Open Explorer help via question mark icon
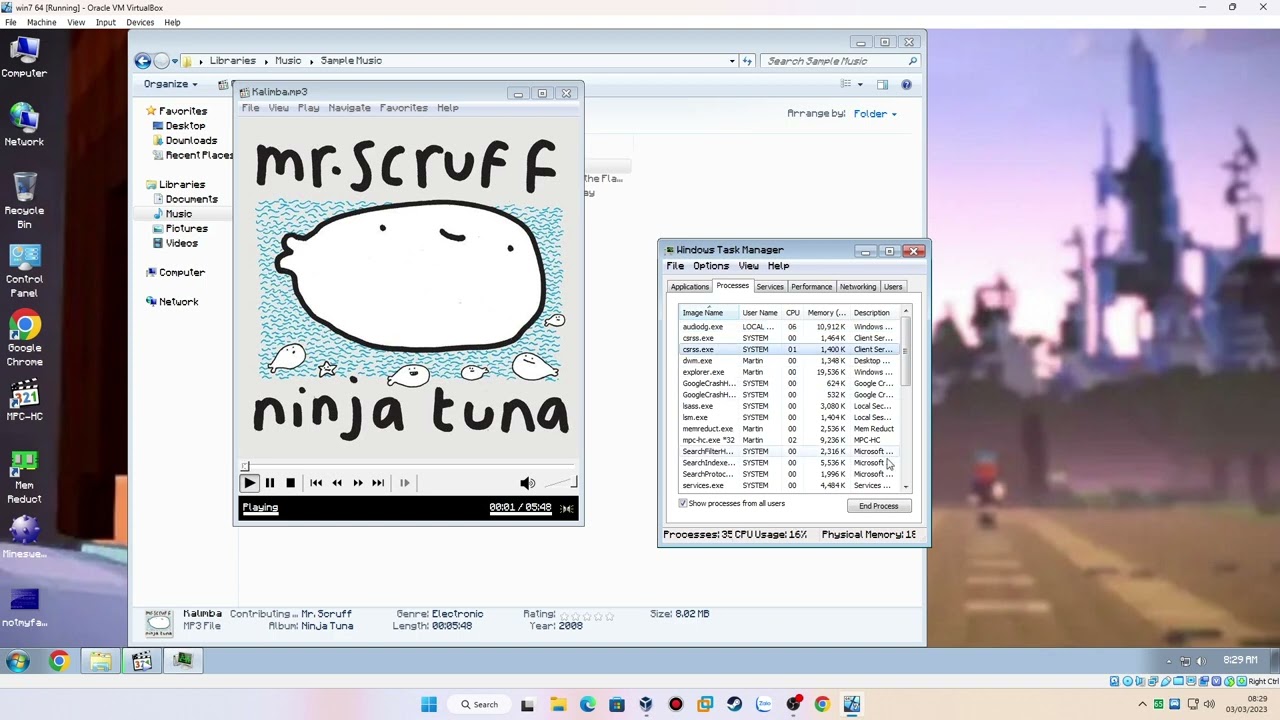The image size is (1280, 720). coord(906,85)
